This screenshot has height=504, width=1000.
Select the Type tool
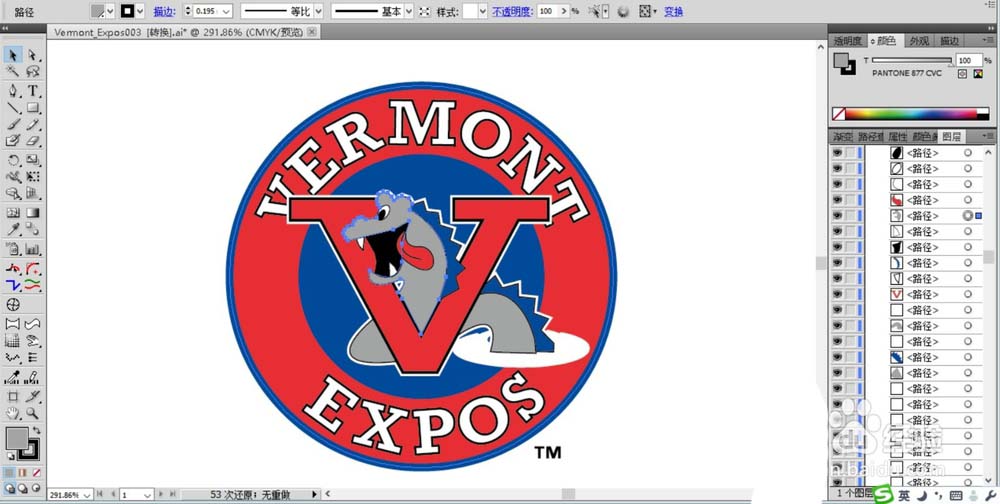pos(33,91)
